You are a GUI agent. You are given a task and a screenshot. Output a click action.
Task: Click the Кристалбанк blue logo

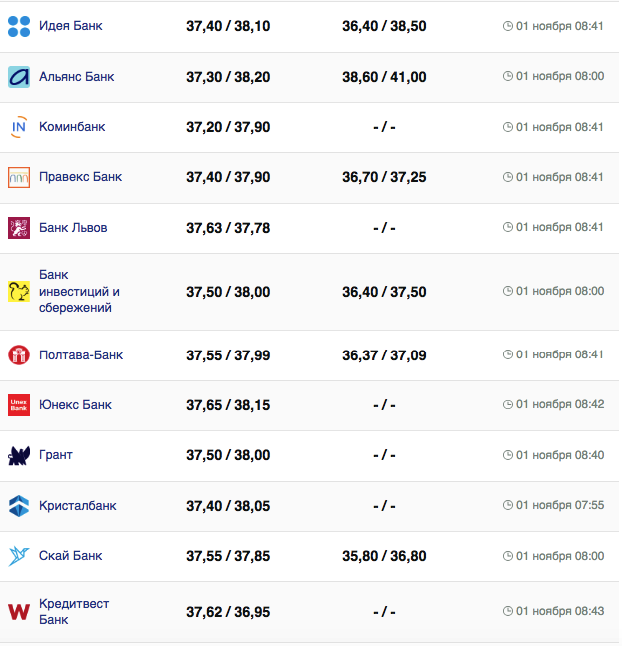click(x=19, y=506)
